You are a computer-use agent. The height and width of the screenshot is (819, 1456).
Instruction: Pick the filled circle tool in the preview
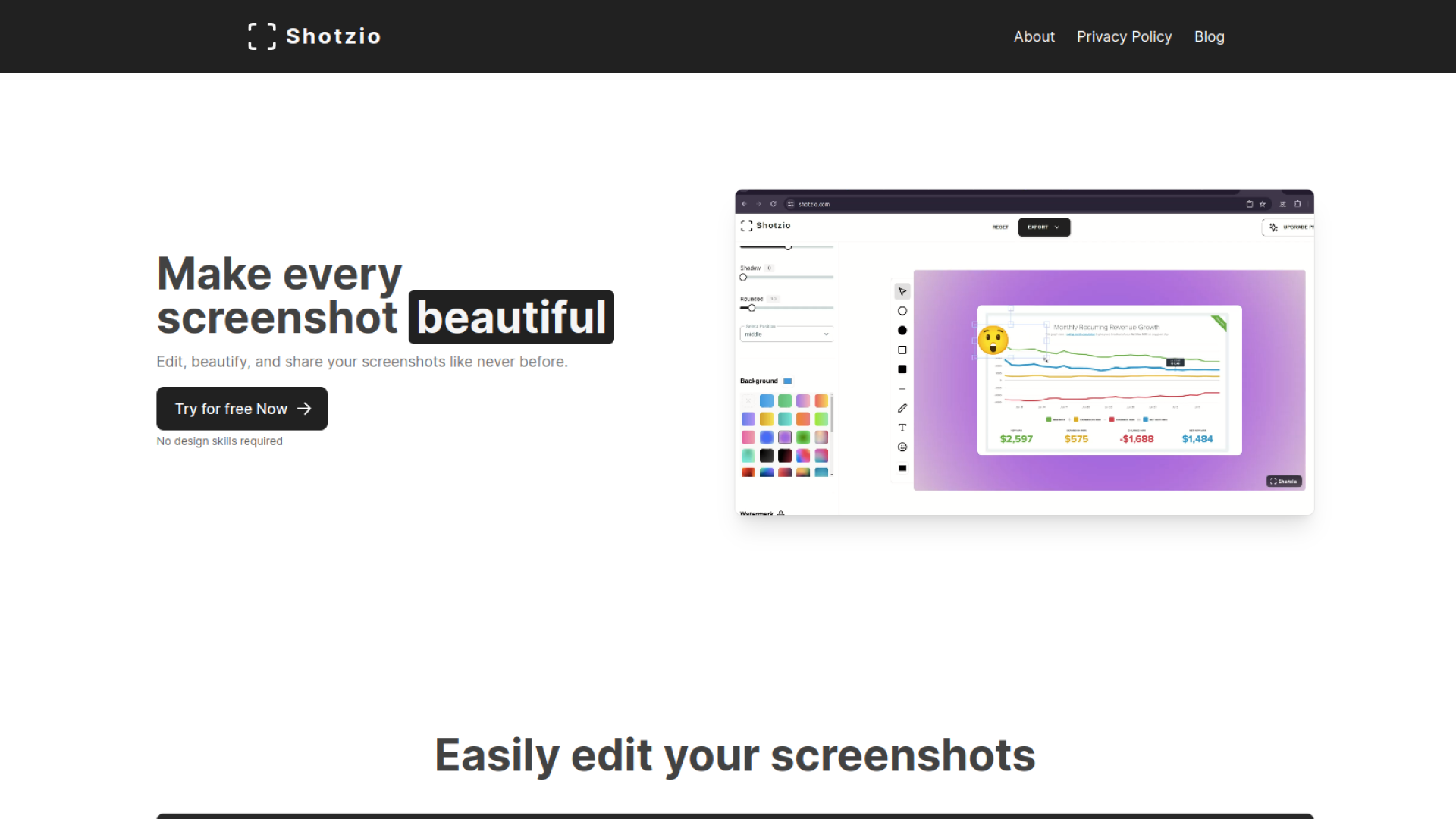pos(902,331)
